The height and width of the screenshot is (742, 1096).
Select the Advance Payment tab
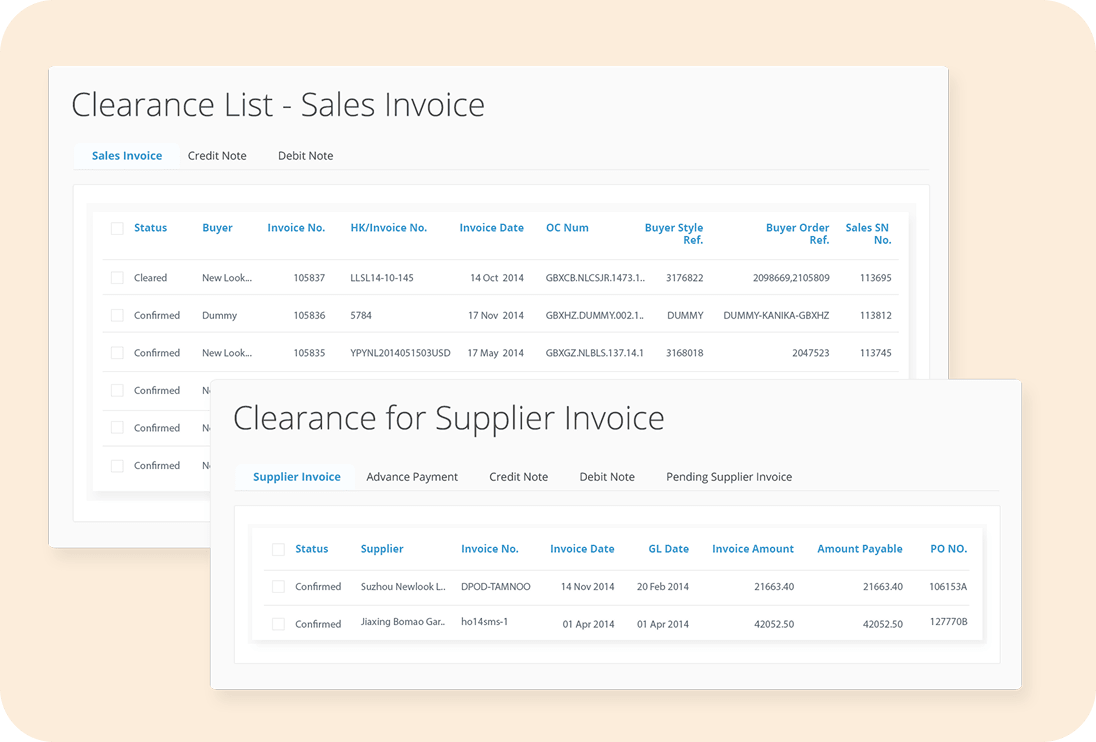[412, 477]
